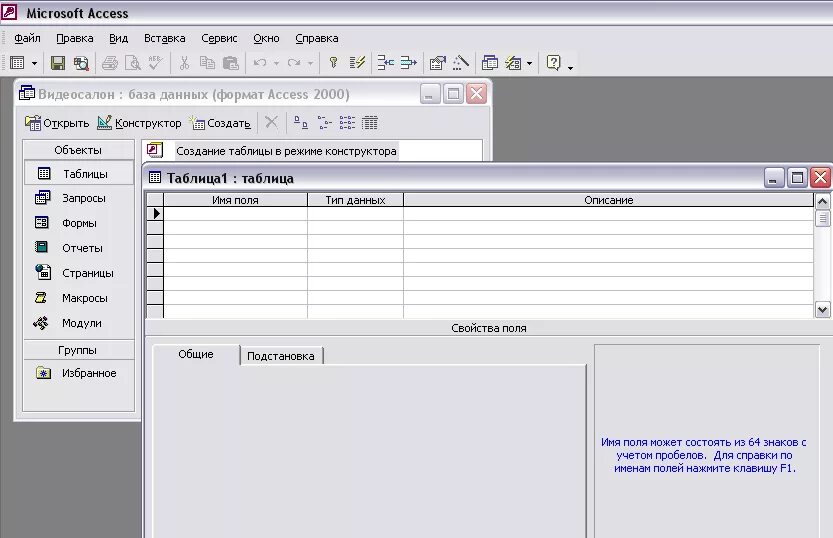Click the Build wand icon

[x=461, y=63]
